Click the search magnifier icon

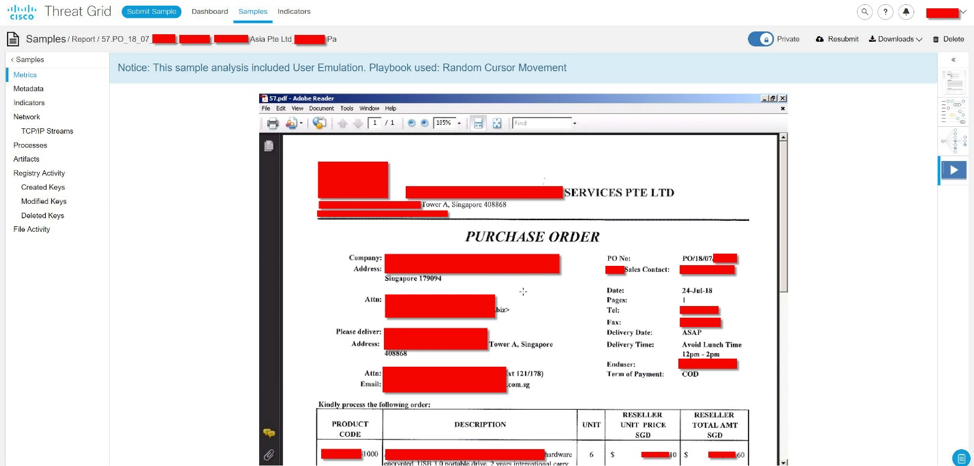coord(864,12)
